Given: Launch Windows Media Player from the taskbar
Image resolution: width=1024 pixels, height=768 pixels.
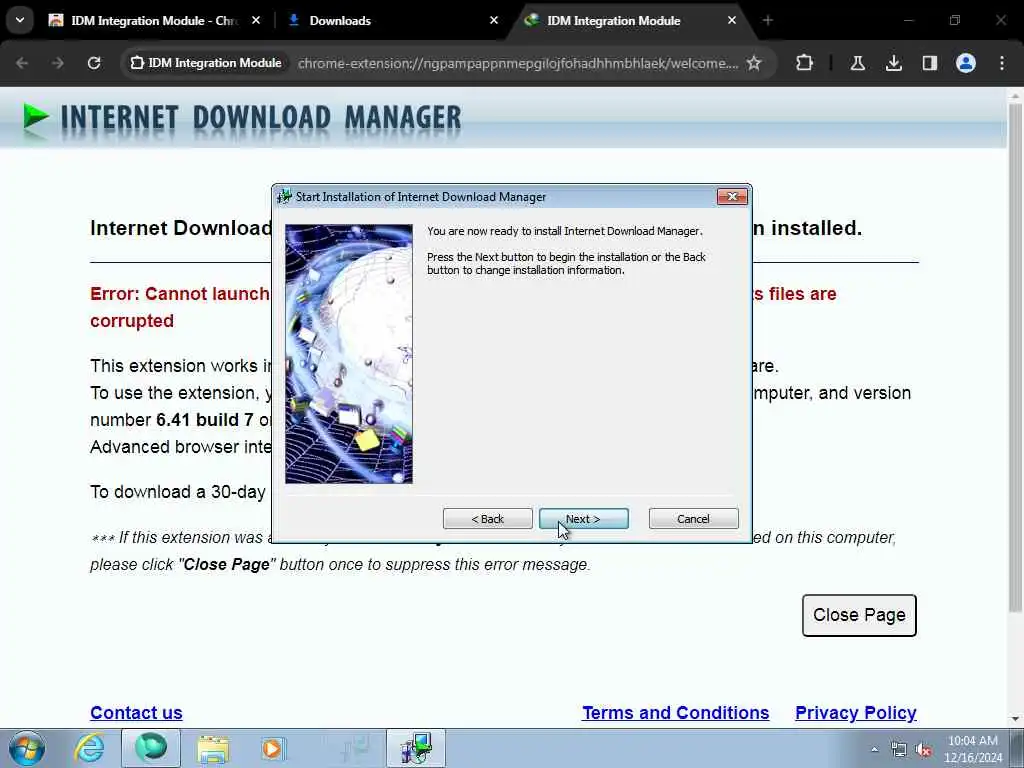Looking at the screenshot, I should coord(272,748).
